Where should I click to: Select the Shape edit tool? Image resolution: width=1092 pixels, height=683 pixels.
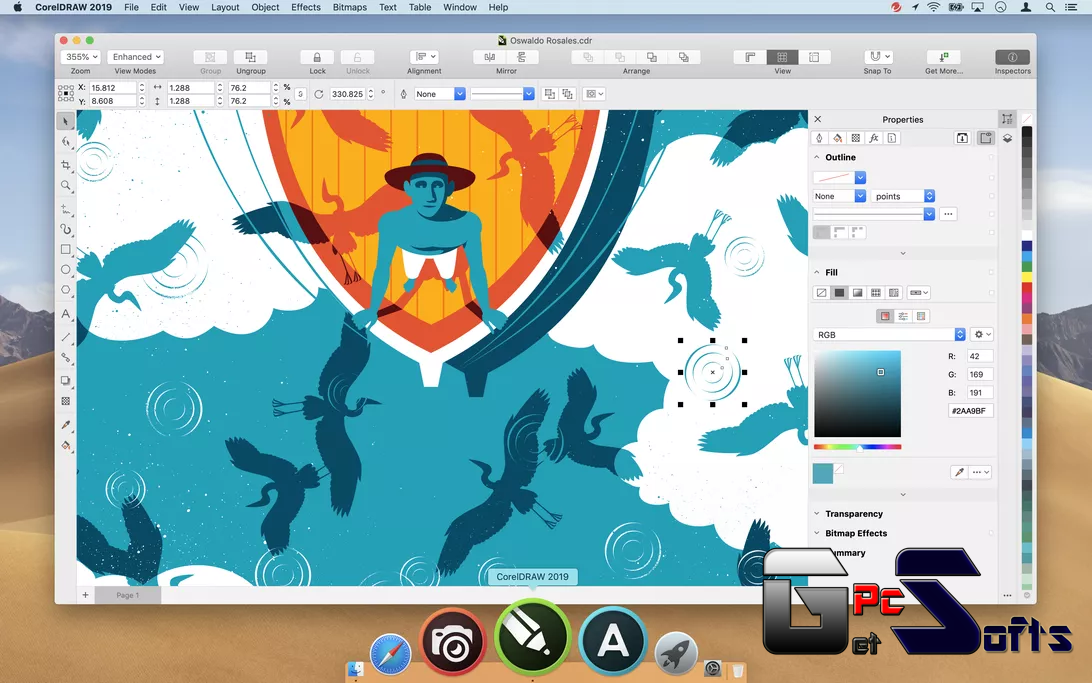click(x=65, y=143)
